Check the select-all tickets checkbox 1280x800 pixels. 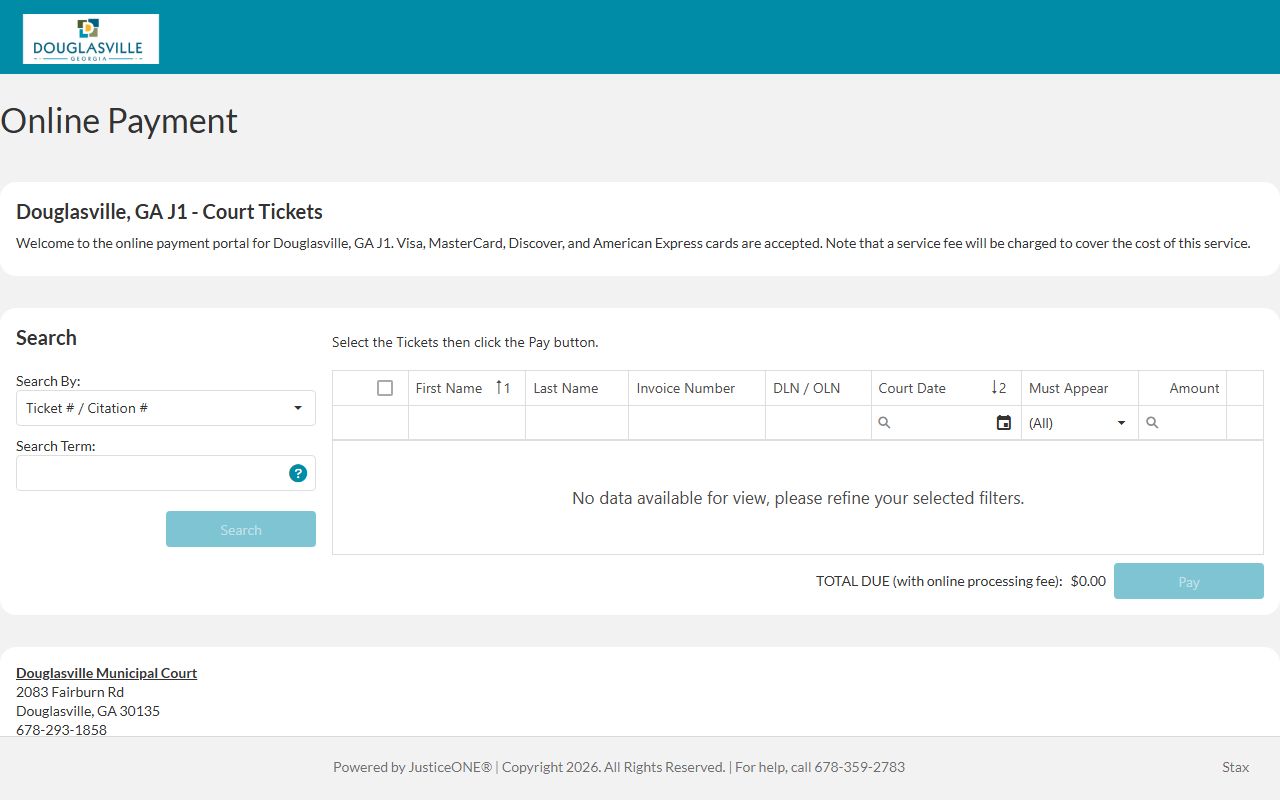coord(385,388)
